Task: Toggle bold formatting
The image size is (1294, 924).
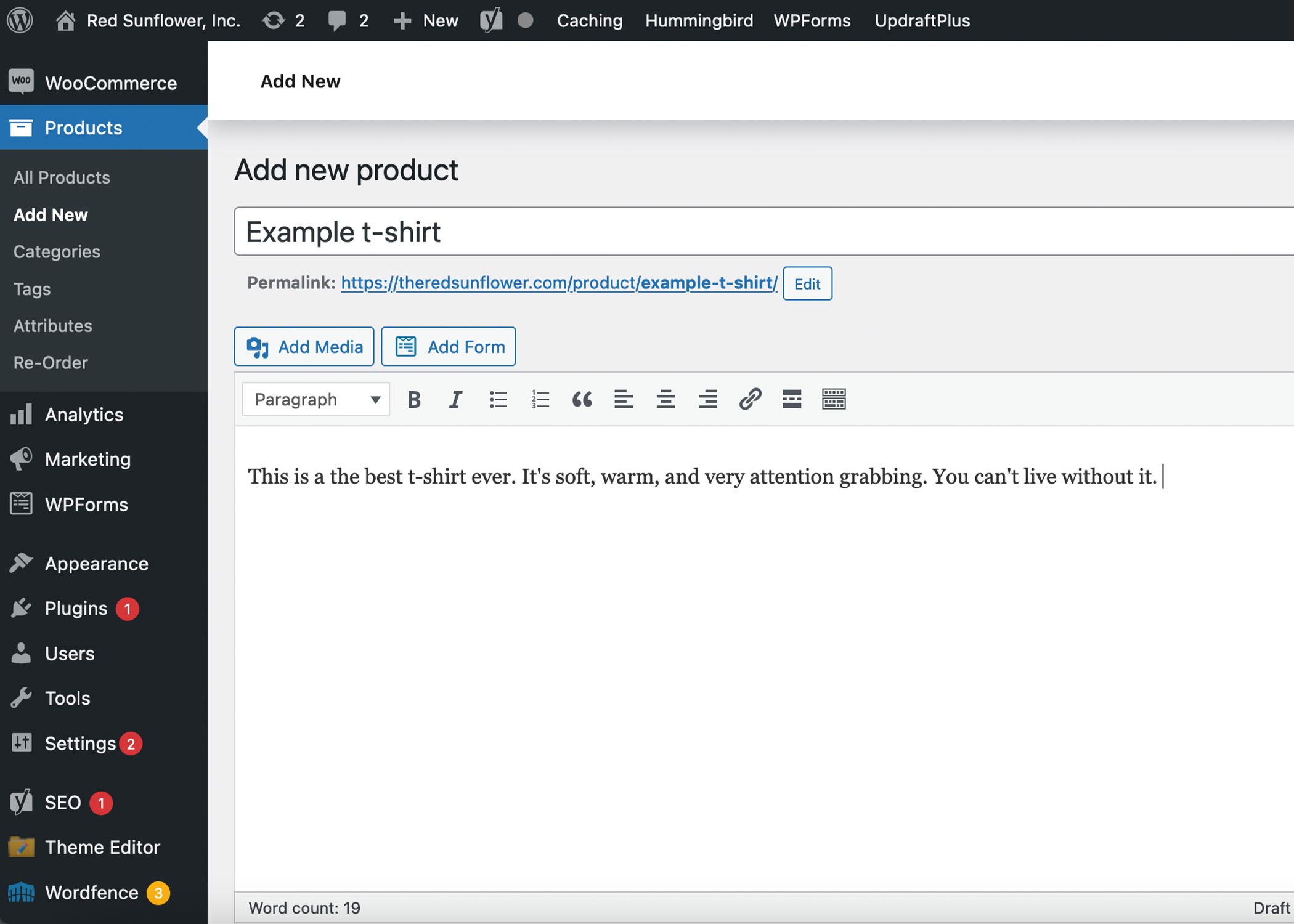Action: (x=414, y=399)
